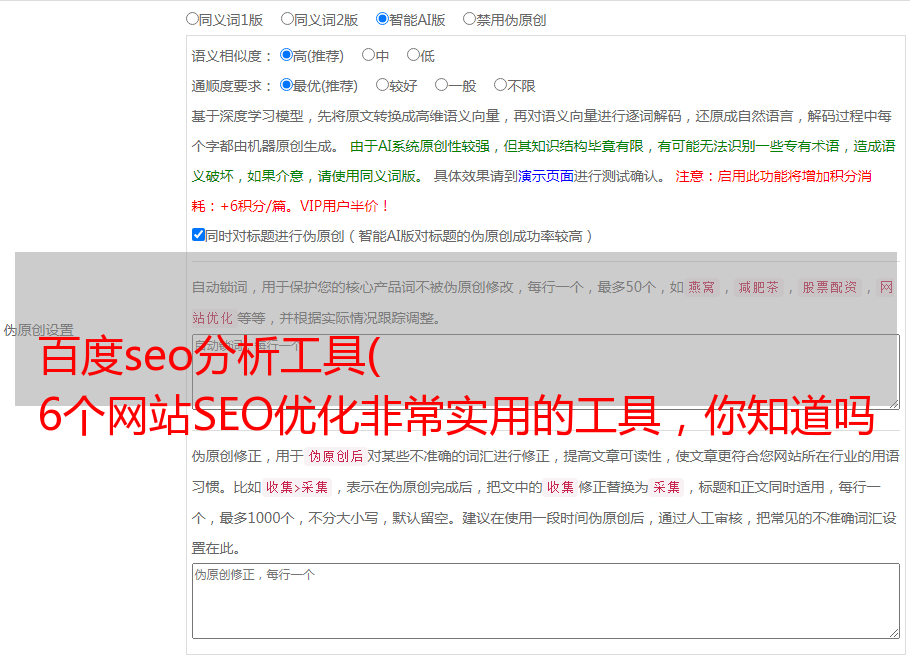
Task: Click inside the 自动锁词 text area
Action: coord(545,371)
